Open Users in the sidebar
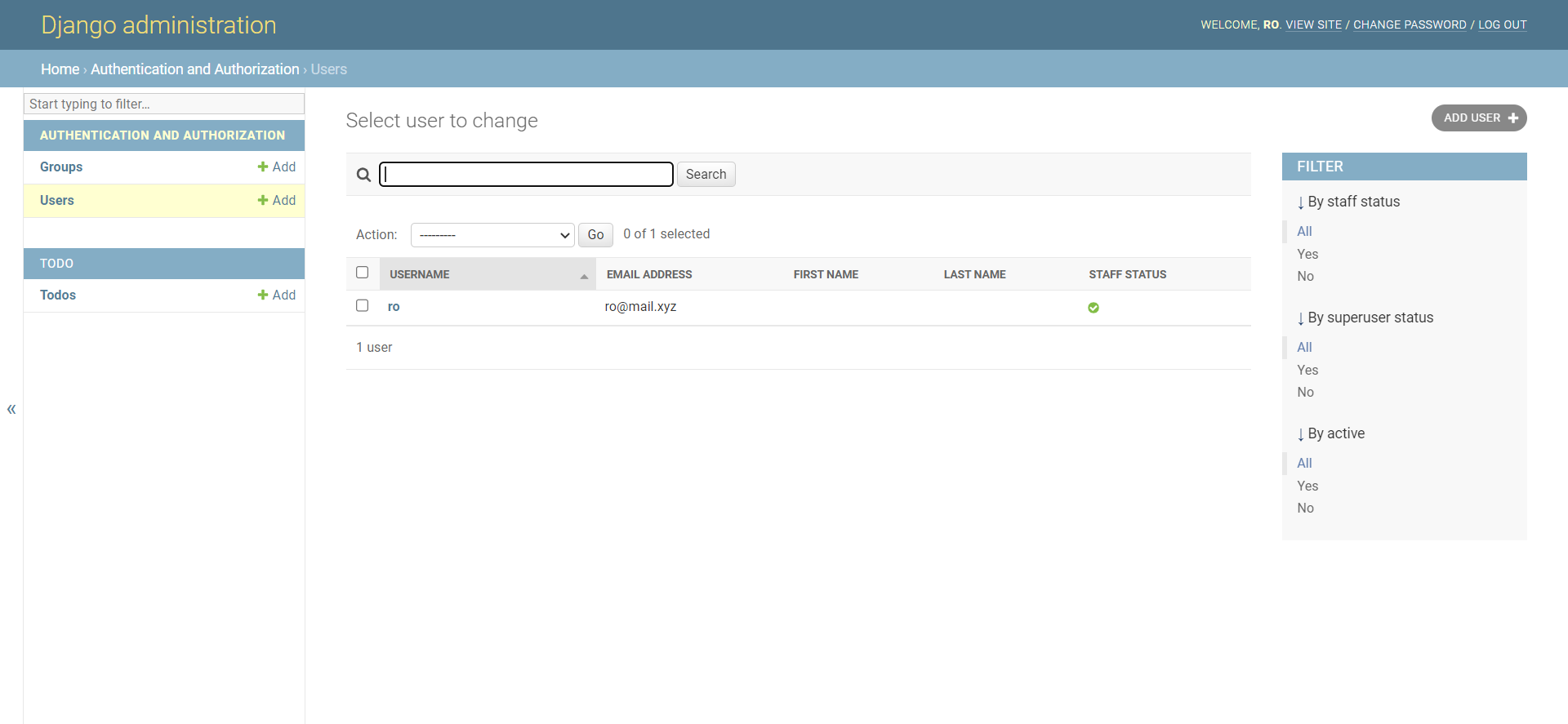The width and height of the screenshot is (1568, 724). pos(57,200)
